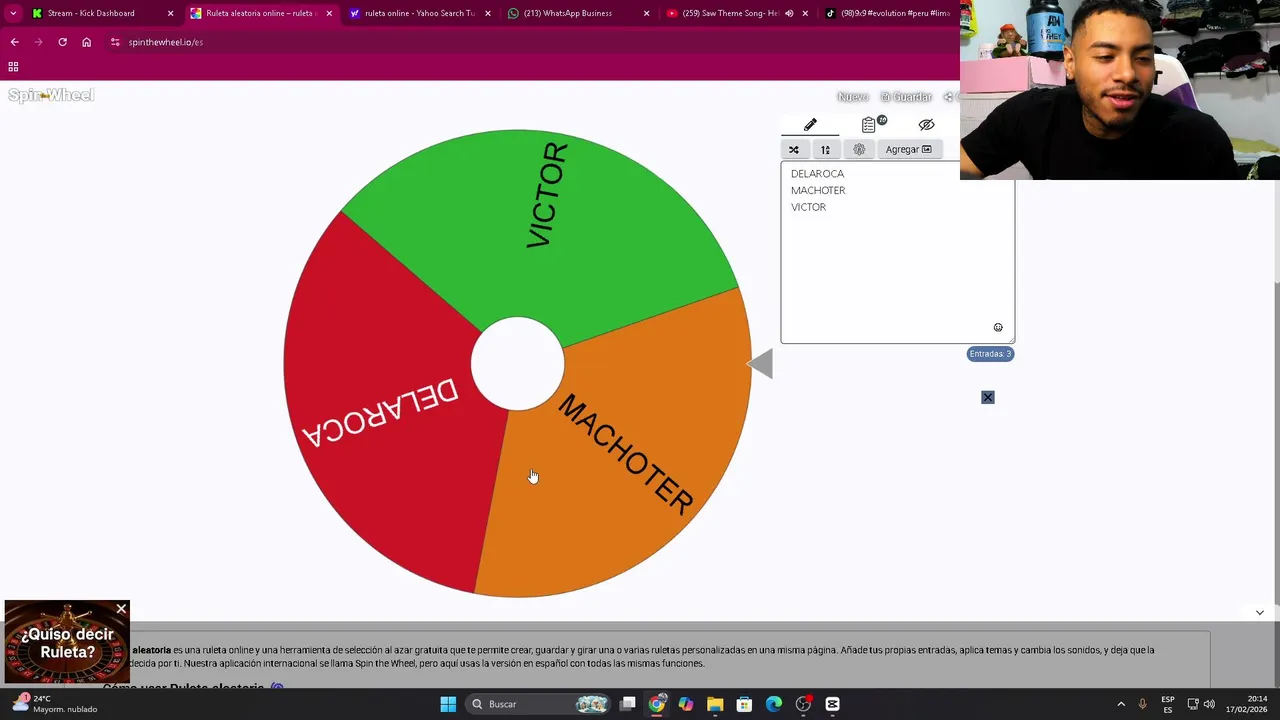Close the WhatsApp Business tab
This screenshot has width=1280, height=720.
(646, 14)
